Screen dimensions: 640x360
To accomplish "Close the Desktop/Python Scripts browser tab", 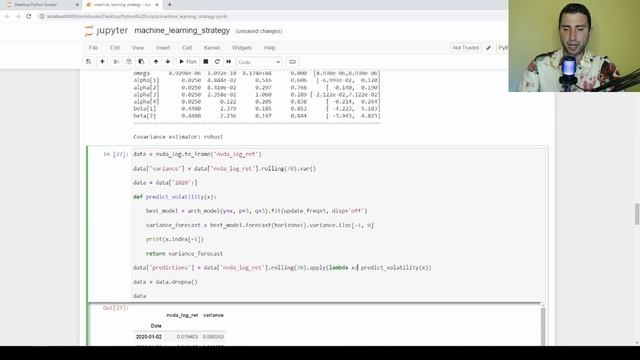I will click(x=77, y=4).
